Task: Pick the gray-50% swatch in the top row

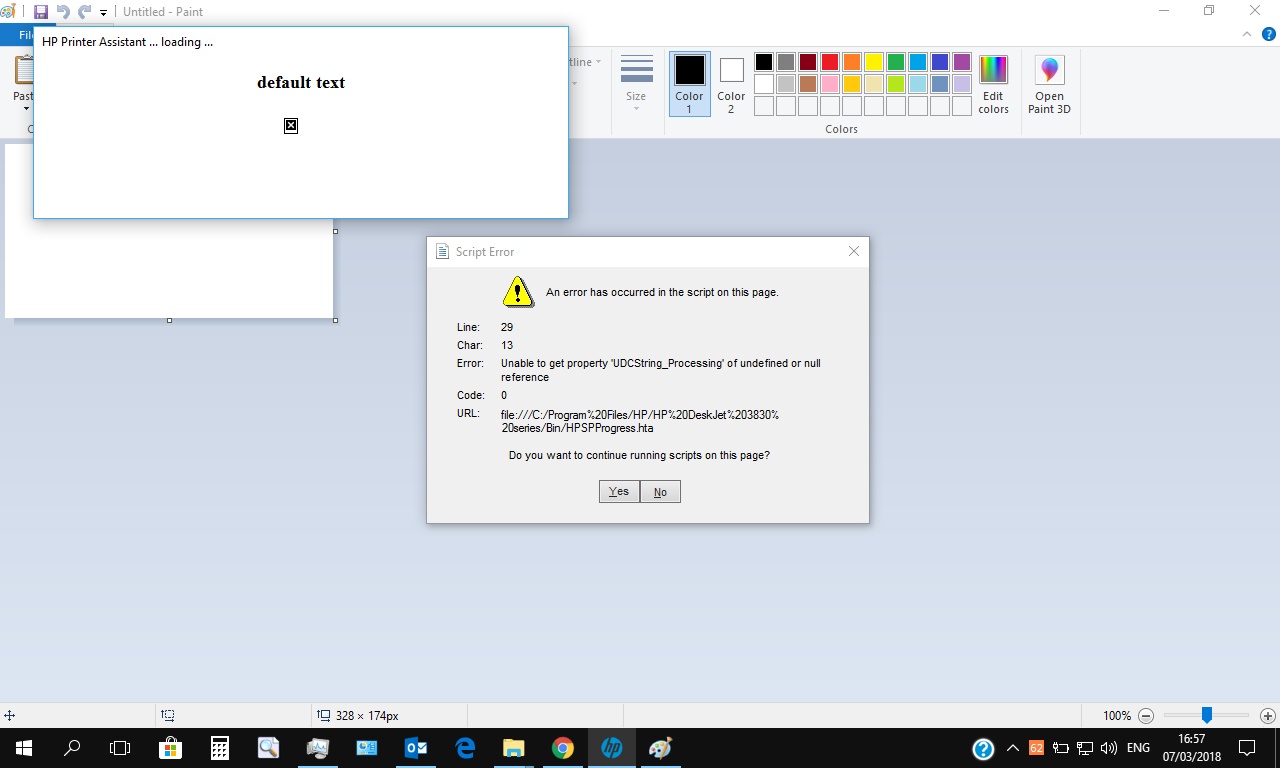Action: 786,62
